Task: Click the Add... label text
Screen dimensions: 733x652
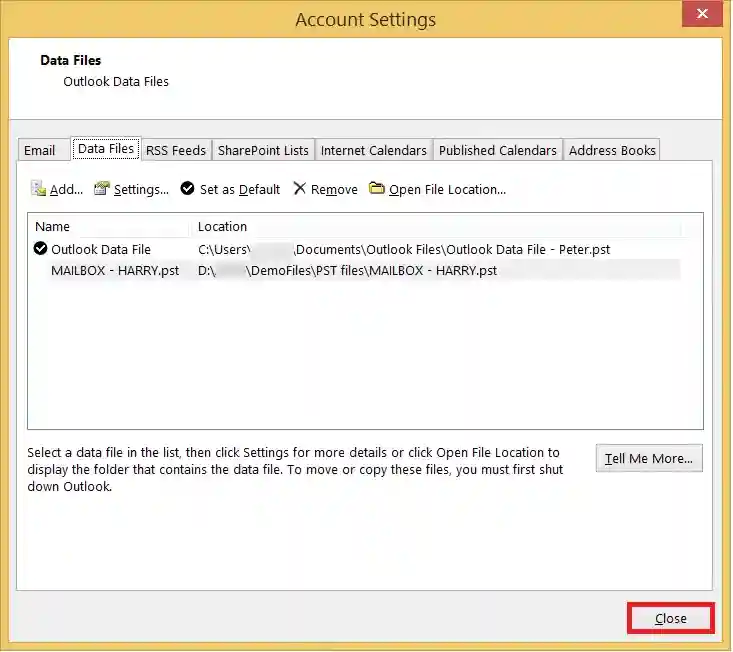Action: tap(66, 190)
